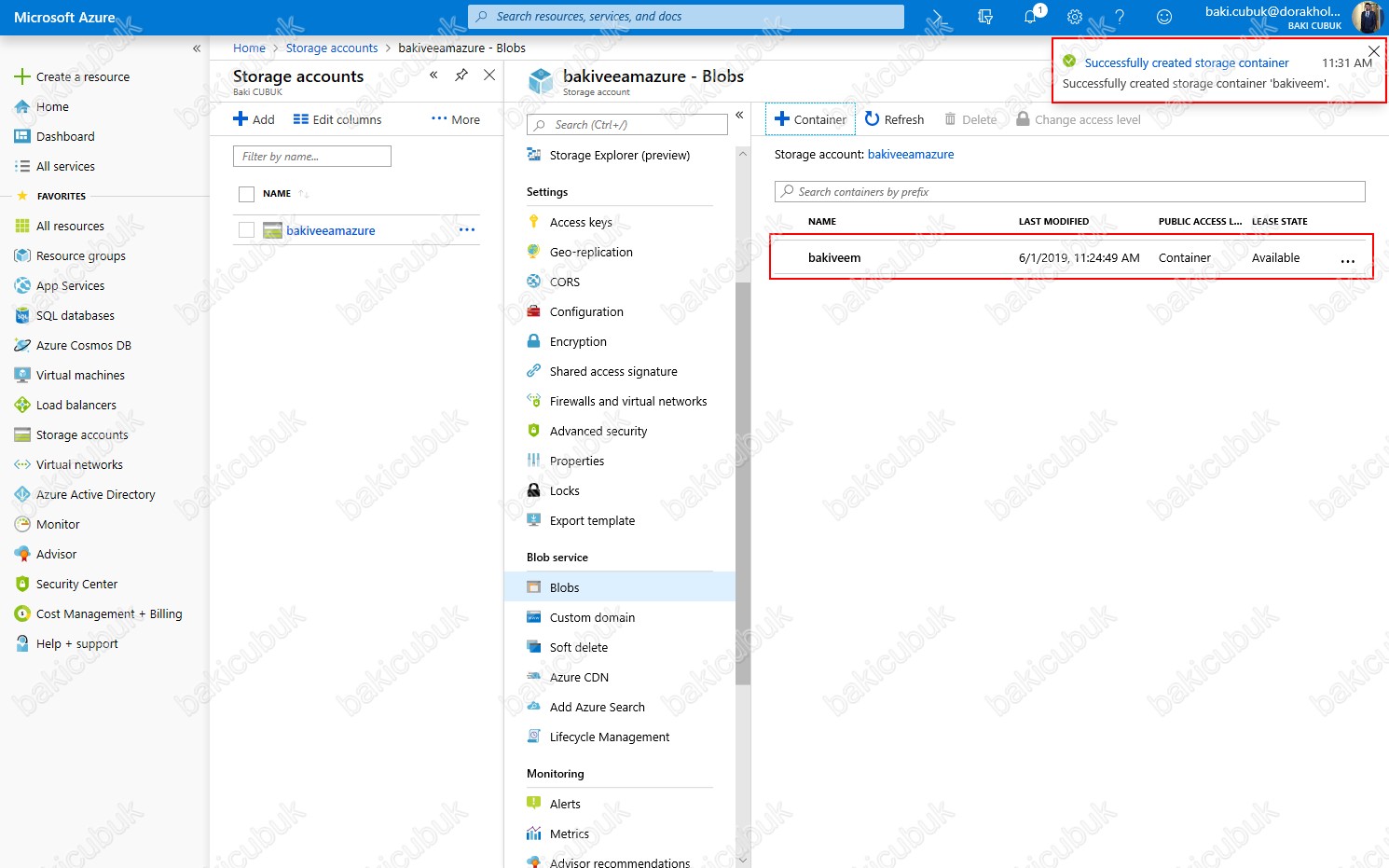This screenshot has height=868, width=1389.
Task: Open Cloud Shell from the top bar
Action: (940, 17)
